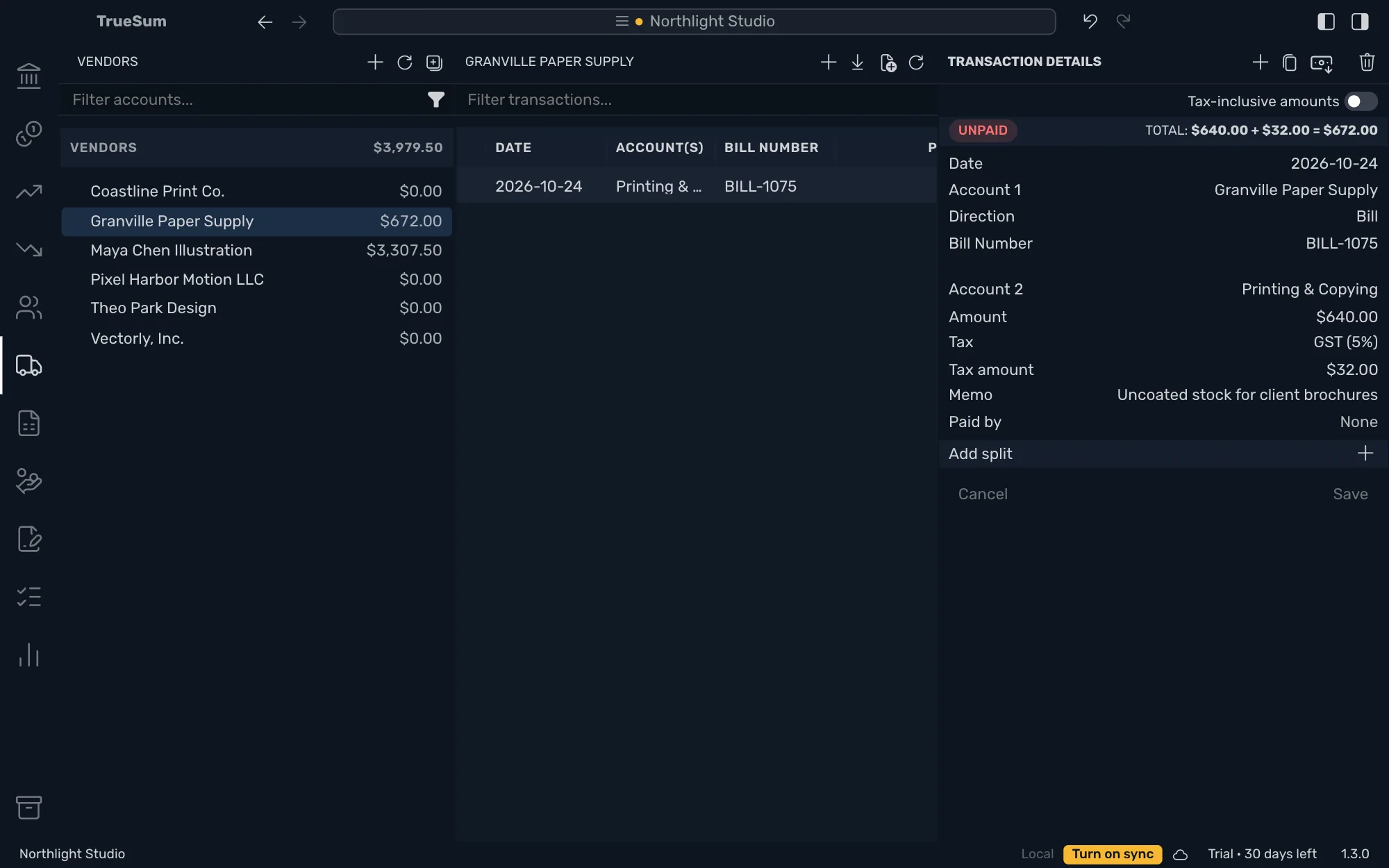1389x868 pixels.
Task: Open the Northlight Studio title menu
Action: [x=694, y=22]
